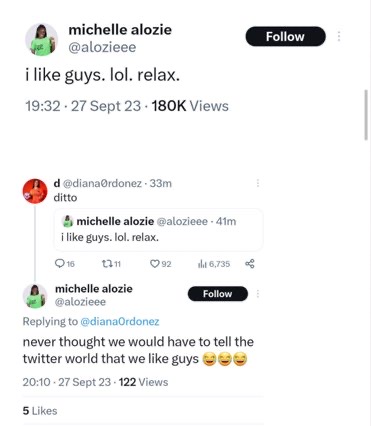
Task: Open the @dianaOrdonez mention link
Action: [x=120, y=321]
